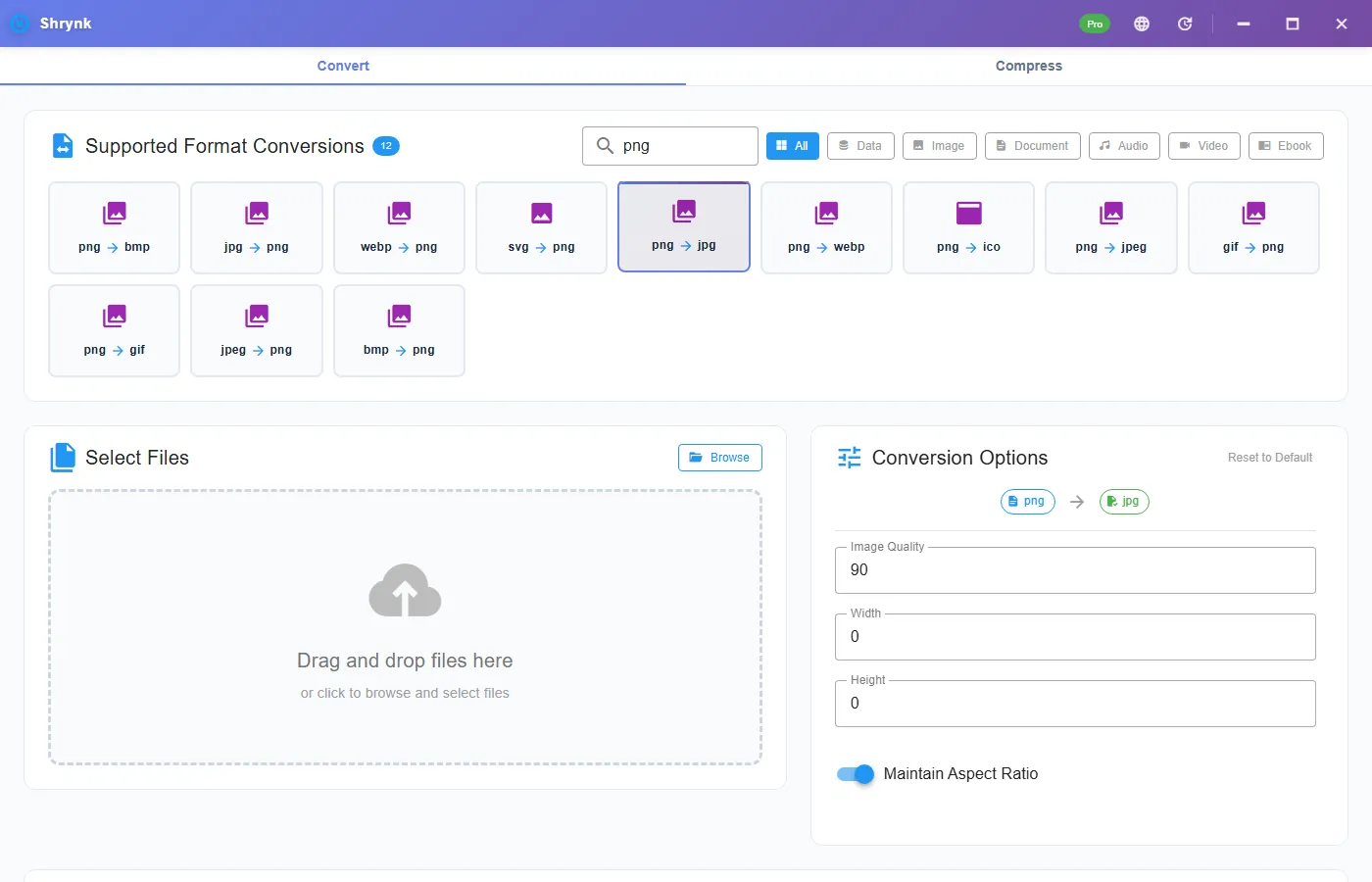Click the blue conversions count badge showing 12

click(x=386, y=146)
